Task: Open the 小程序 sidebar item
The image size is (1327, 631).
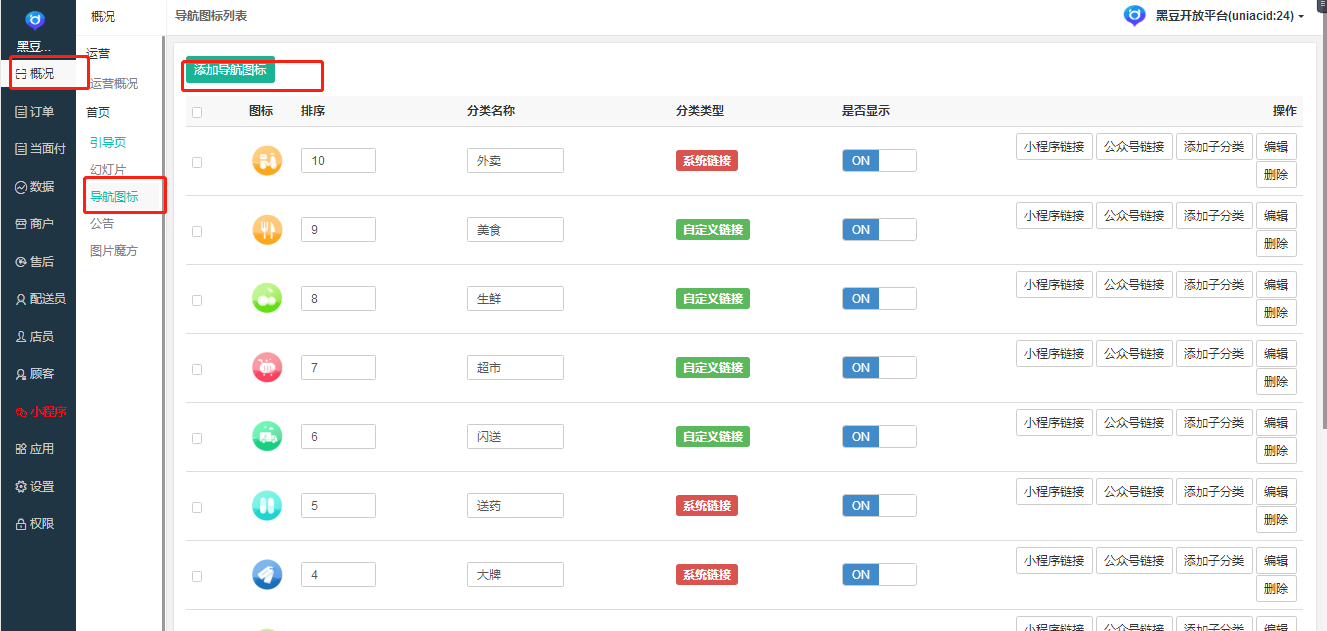Action: pyautogui.click(x=41, y=411)
